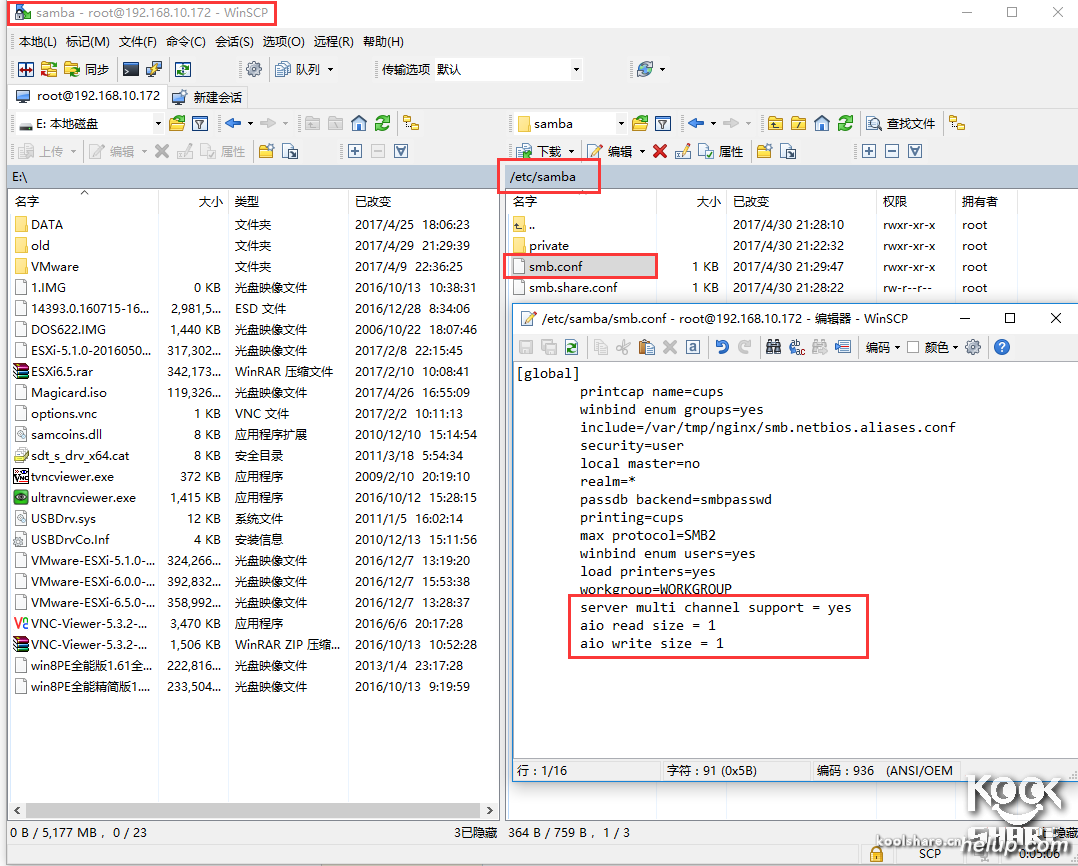Expand the editor 颜色 color dropdown arrow
Image resolution: width=1078 pixels, height=866 pixels.
(956, 348)
